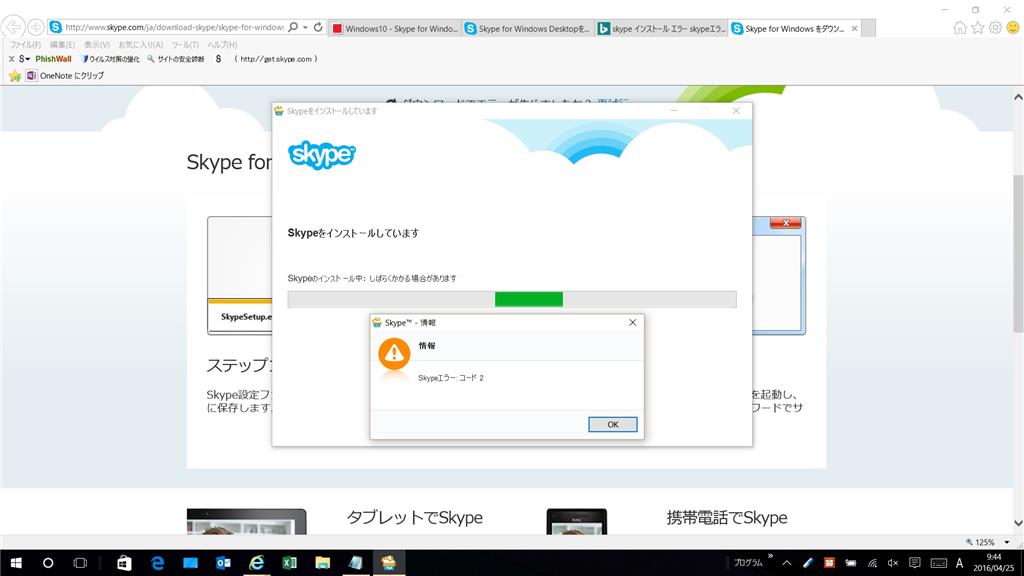This screenshot has height=576, width=1024.
Task: Click the add to favorites bar star icon
Action: pos(15,76)
